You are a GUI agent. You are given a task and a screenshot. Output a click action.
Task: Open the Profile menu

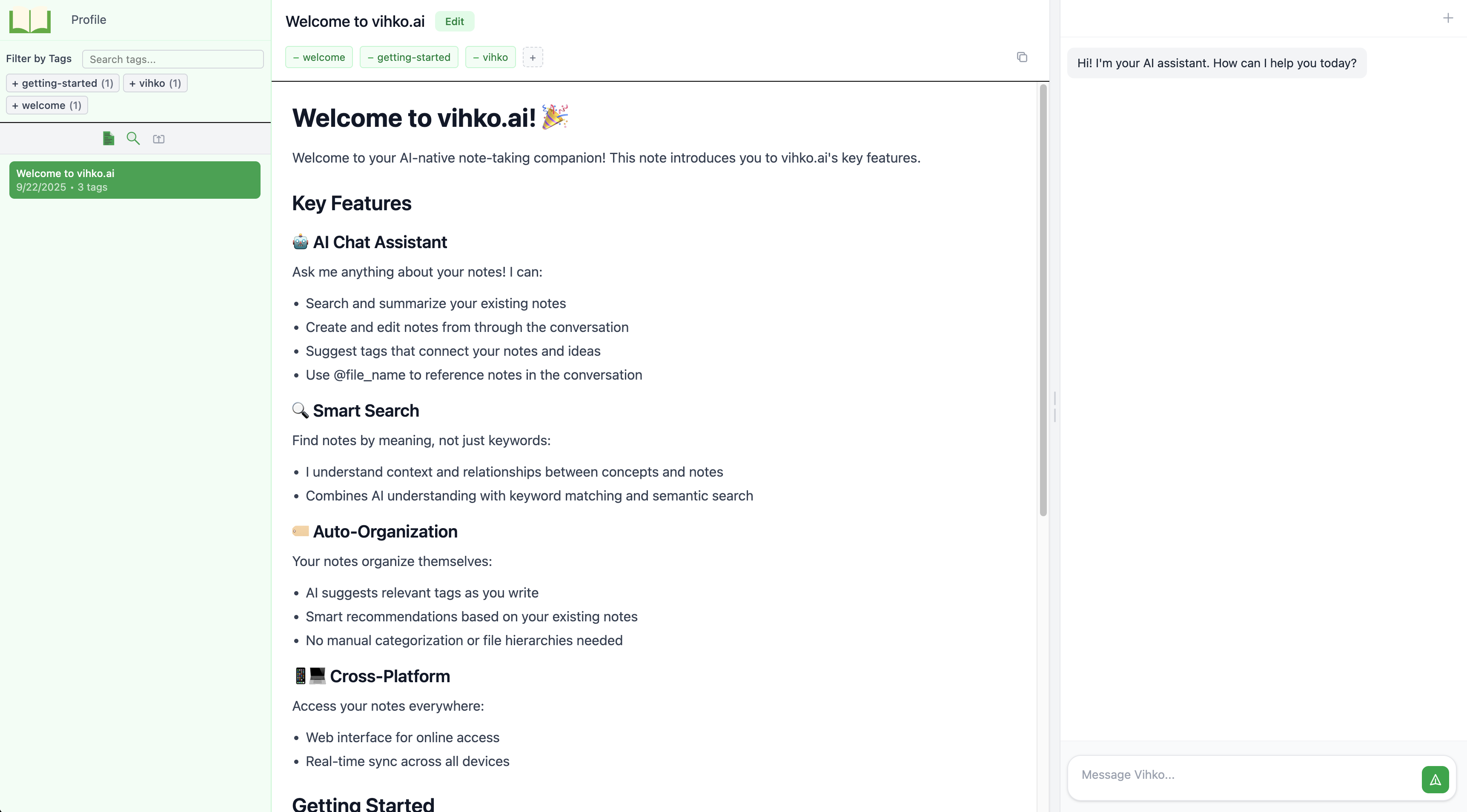point(88,20)
